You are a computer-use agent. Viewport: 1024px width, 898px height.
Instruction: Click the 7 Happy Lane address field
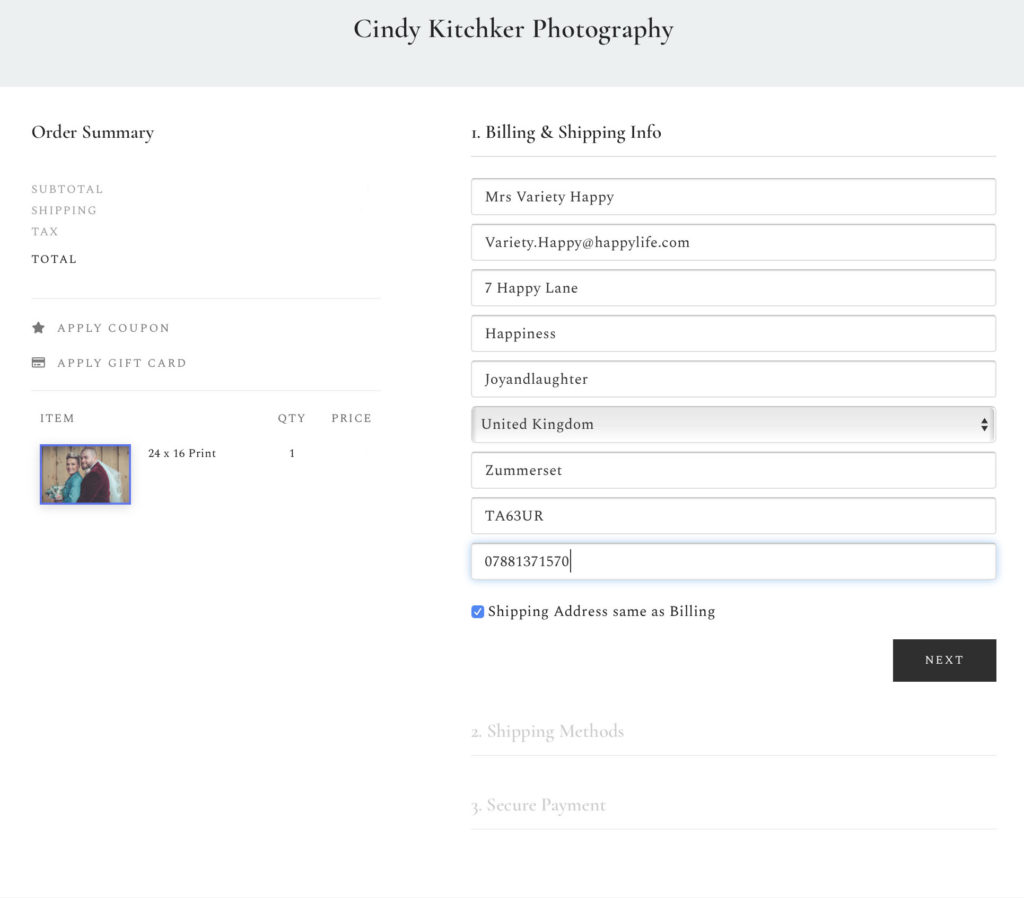click(733, 288)
